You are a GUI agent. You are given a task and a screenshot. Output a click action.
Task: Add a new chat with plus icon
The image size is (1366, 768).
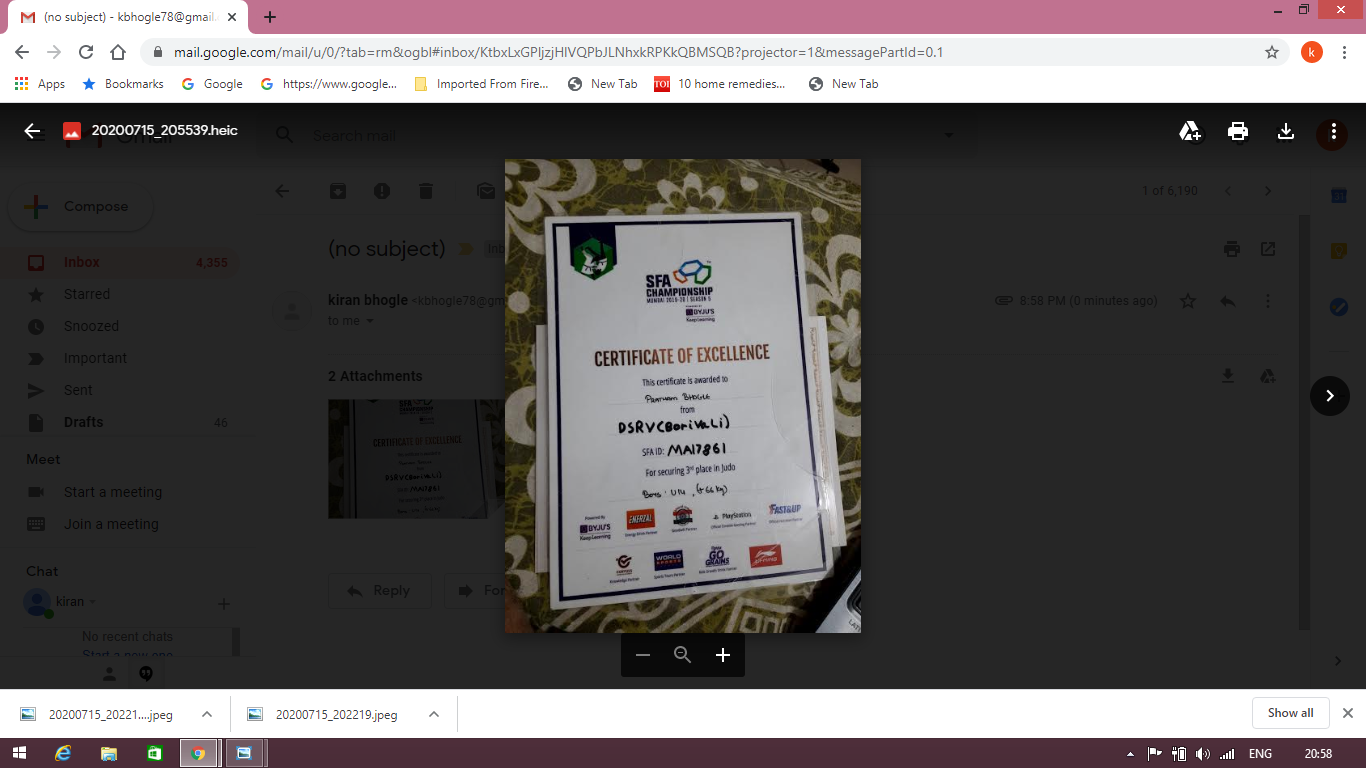point(224,604)
